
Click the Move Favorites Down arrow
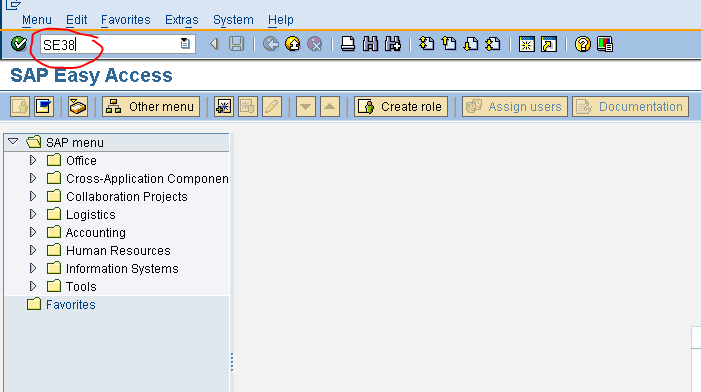[306, 106]
